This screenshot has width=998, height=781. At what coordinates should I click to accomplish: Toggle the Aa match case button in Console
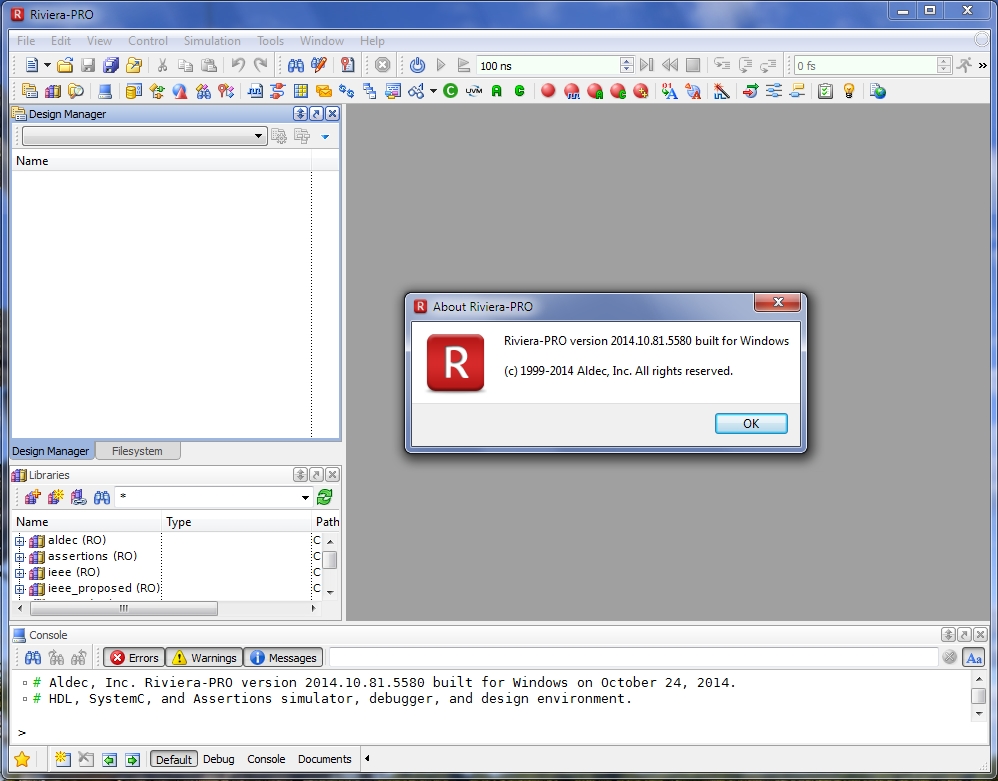click(974, 658)
